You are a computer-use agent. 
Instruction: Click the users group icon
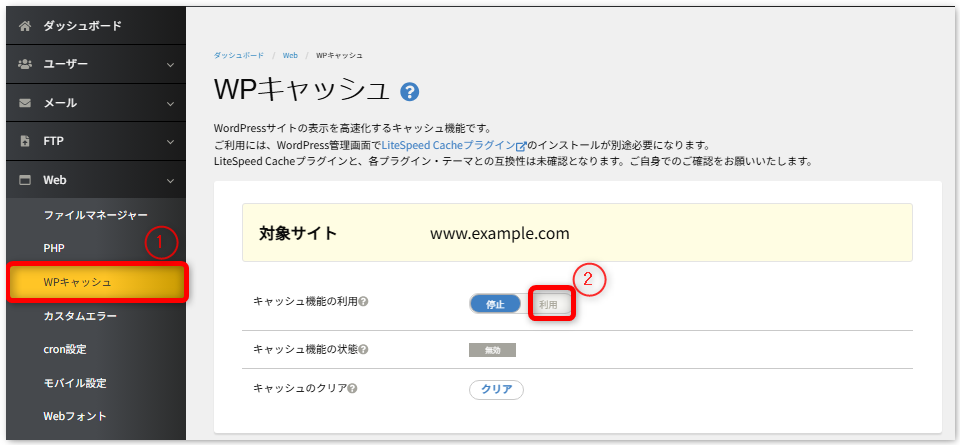(x=25, y=64)
